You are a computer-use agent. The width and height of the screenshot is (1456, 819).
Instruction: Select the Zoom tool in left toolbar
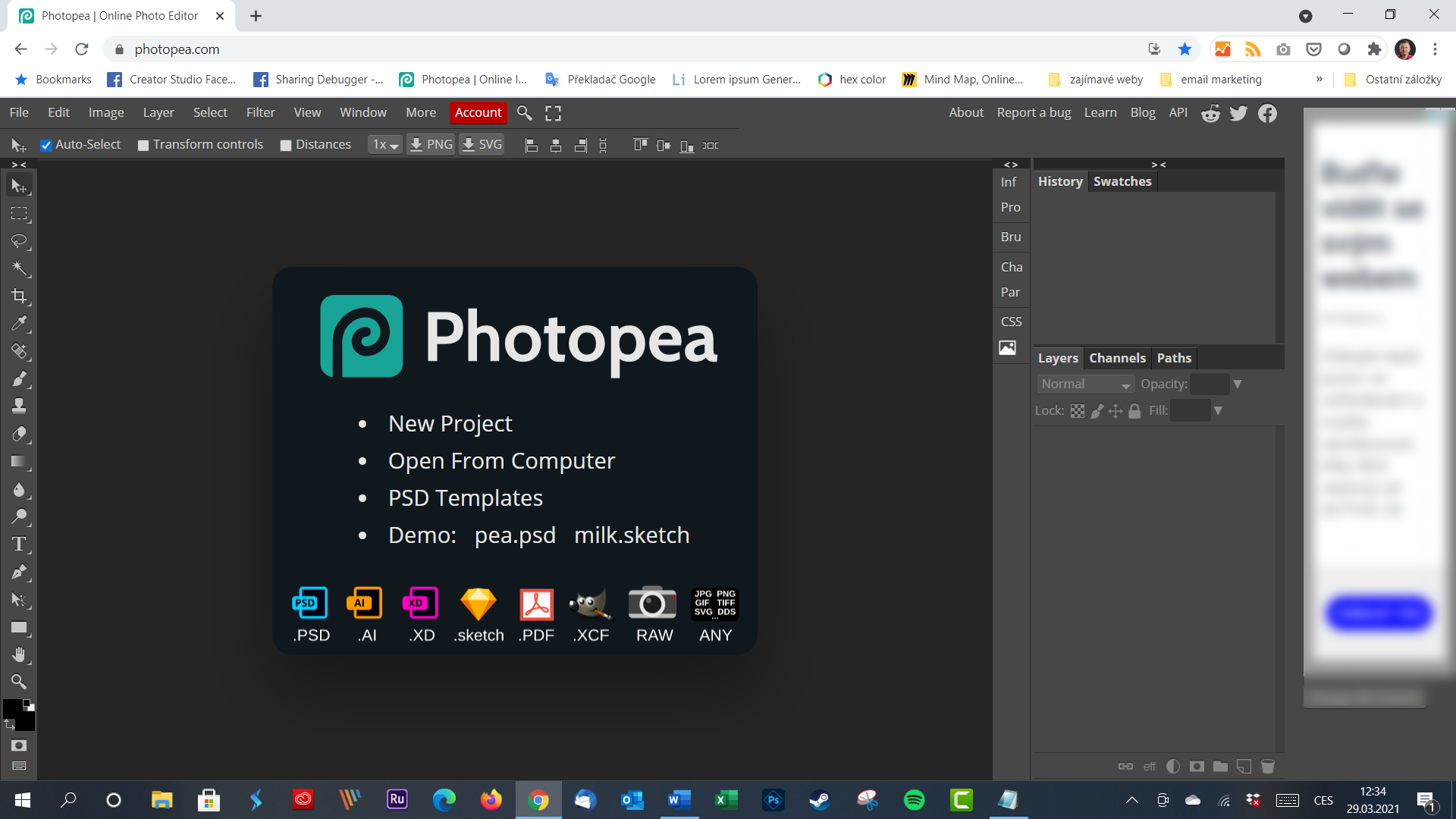[19, 682]
